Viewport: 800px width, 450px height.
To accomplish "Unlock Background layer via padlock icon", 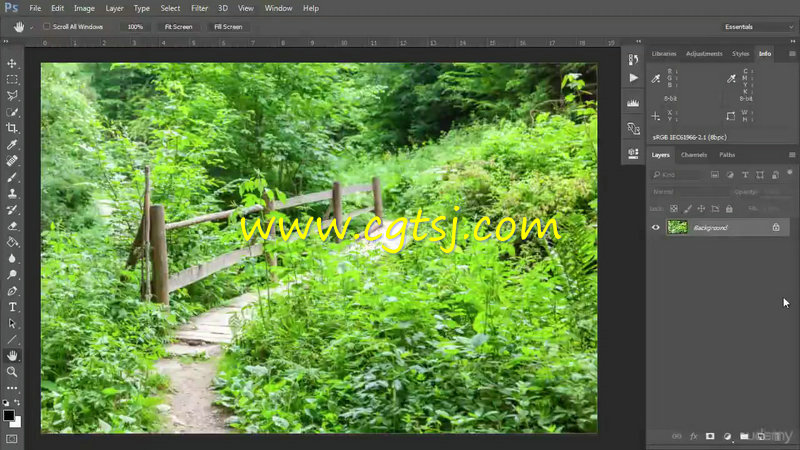I will click(x=776, y=228).
